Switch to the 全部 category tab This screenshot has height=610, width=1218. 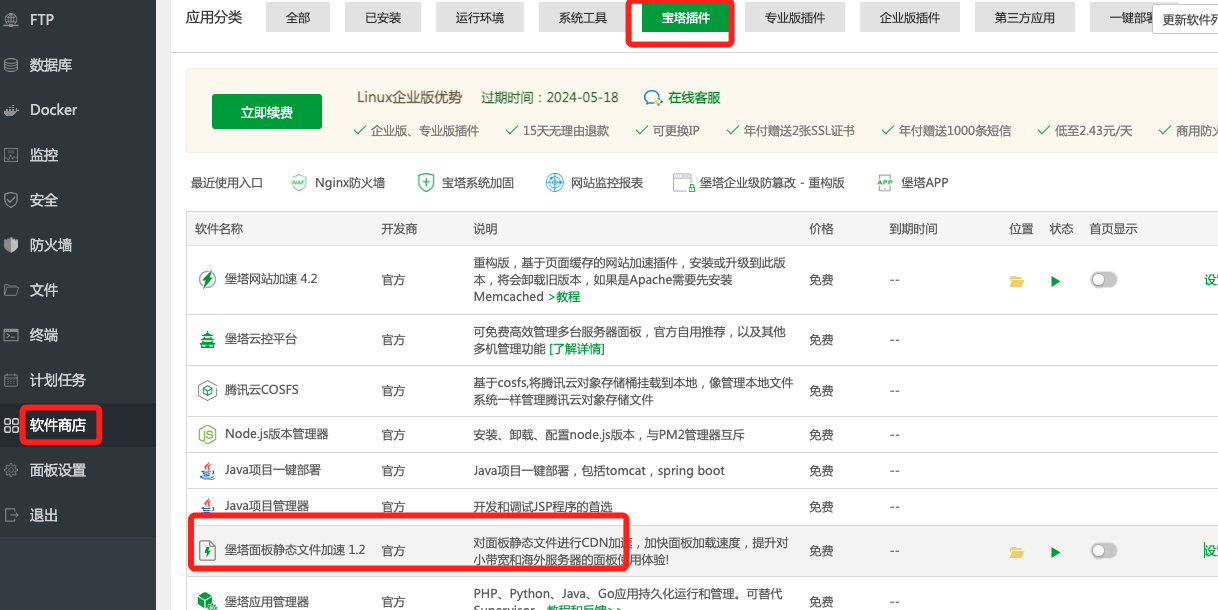[298, 17]
